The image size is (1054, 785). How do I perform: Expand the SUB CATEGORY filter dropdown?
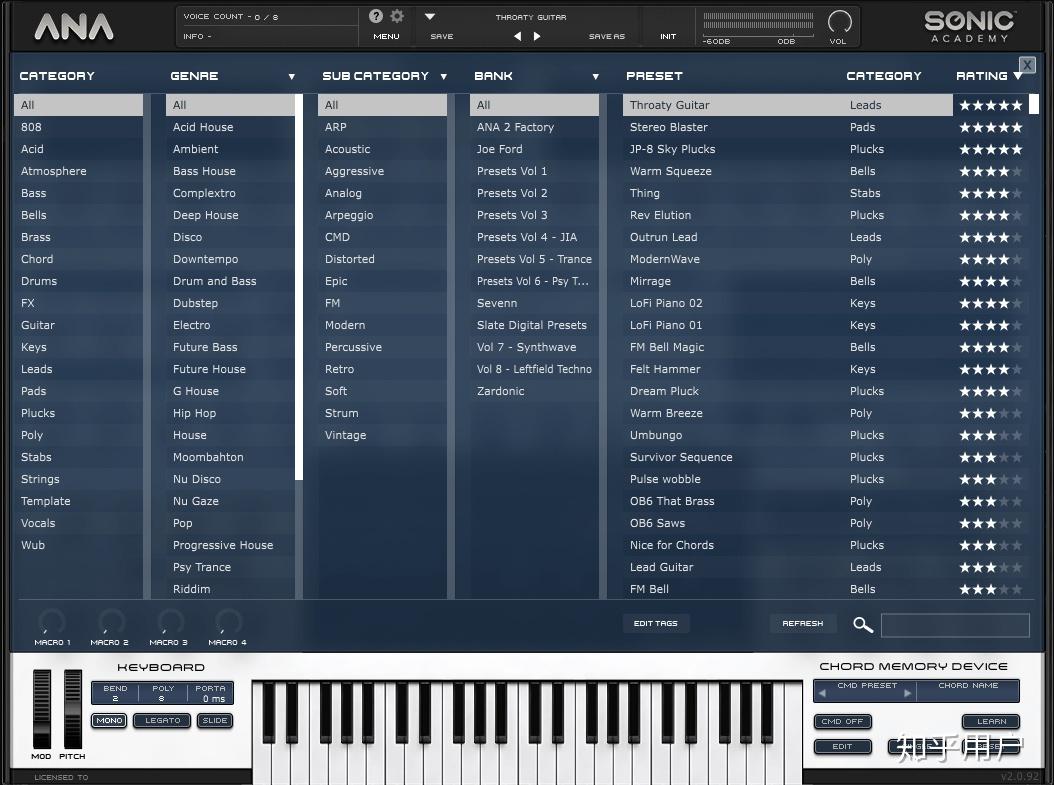click(x=444, y=75)
